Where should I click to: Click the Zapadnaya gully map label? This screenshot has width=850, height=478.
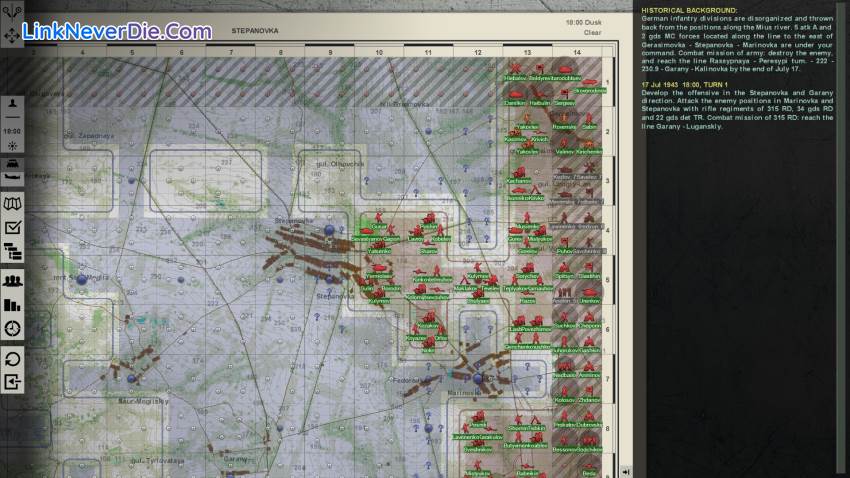coord(89,135)
